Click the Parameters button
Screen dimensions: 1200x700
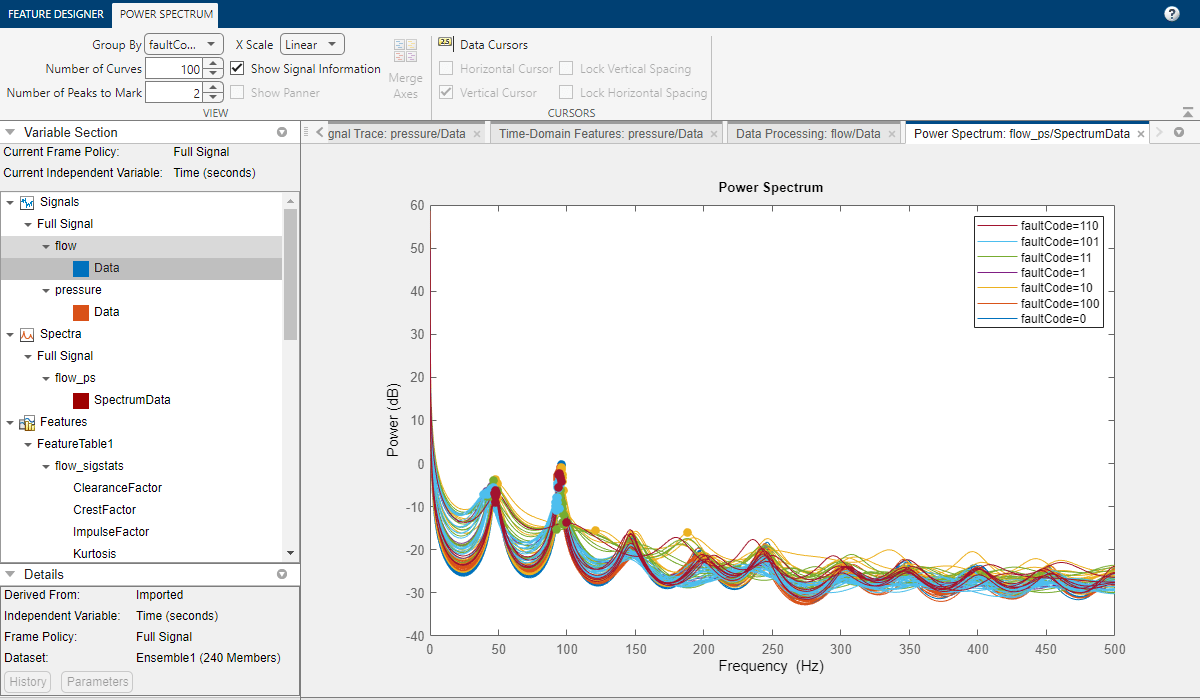coord(97,682)
